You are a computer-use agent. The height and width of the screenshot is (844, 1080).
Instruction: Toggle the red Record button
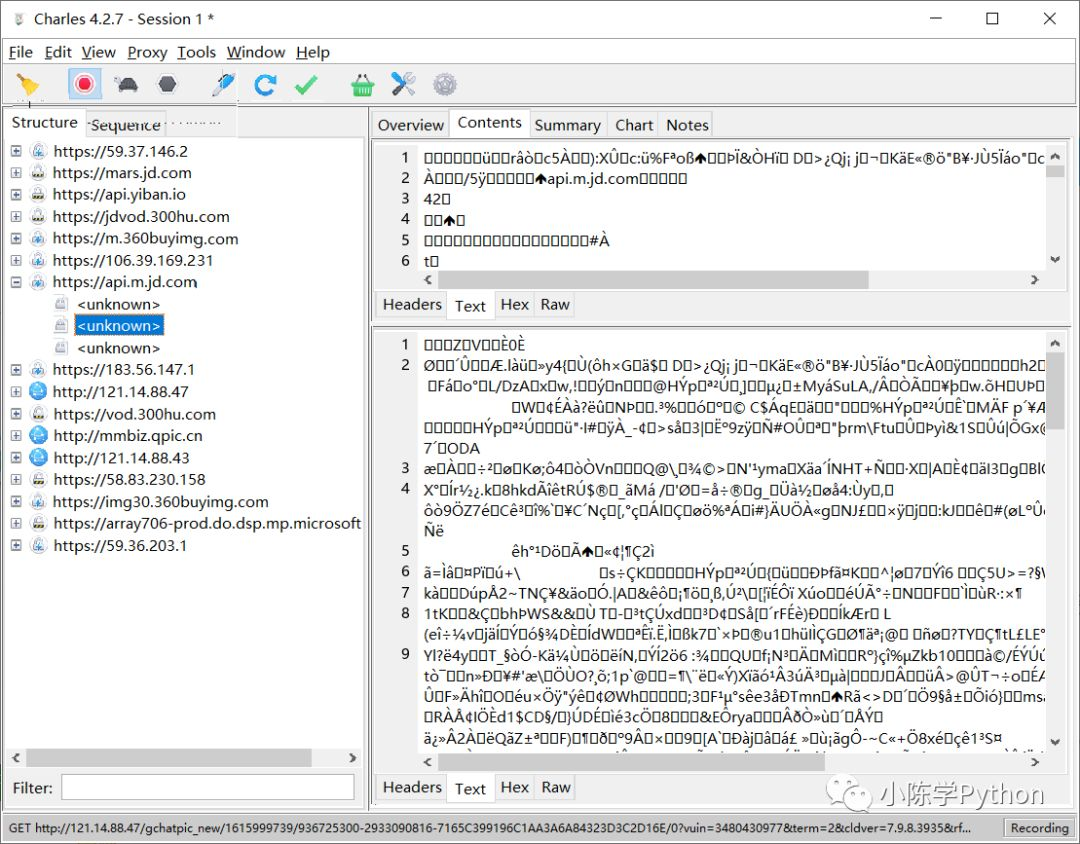[85, 84]
